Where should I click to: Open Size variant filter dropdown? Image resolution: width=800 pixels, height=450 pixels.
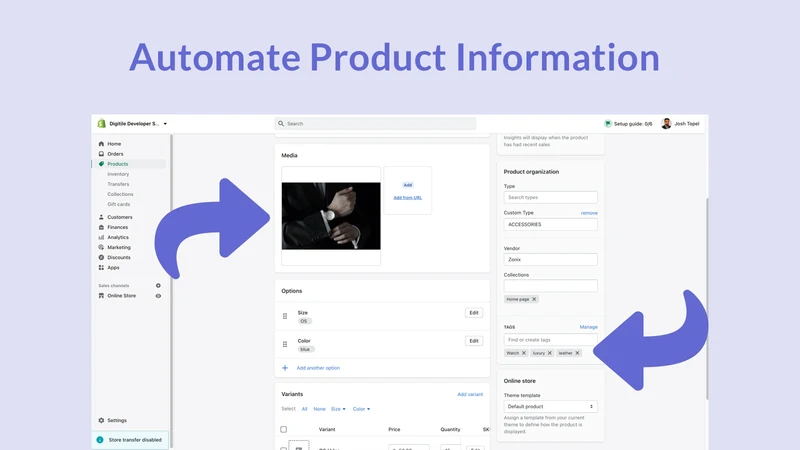click(x=338, y=409)
